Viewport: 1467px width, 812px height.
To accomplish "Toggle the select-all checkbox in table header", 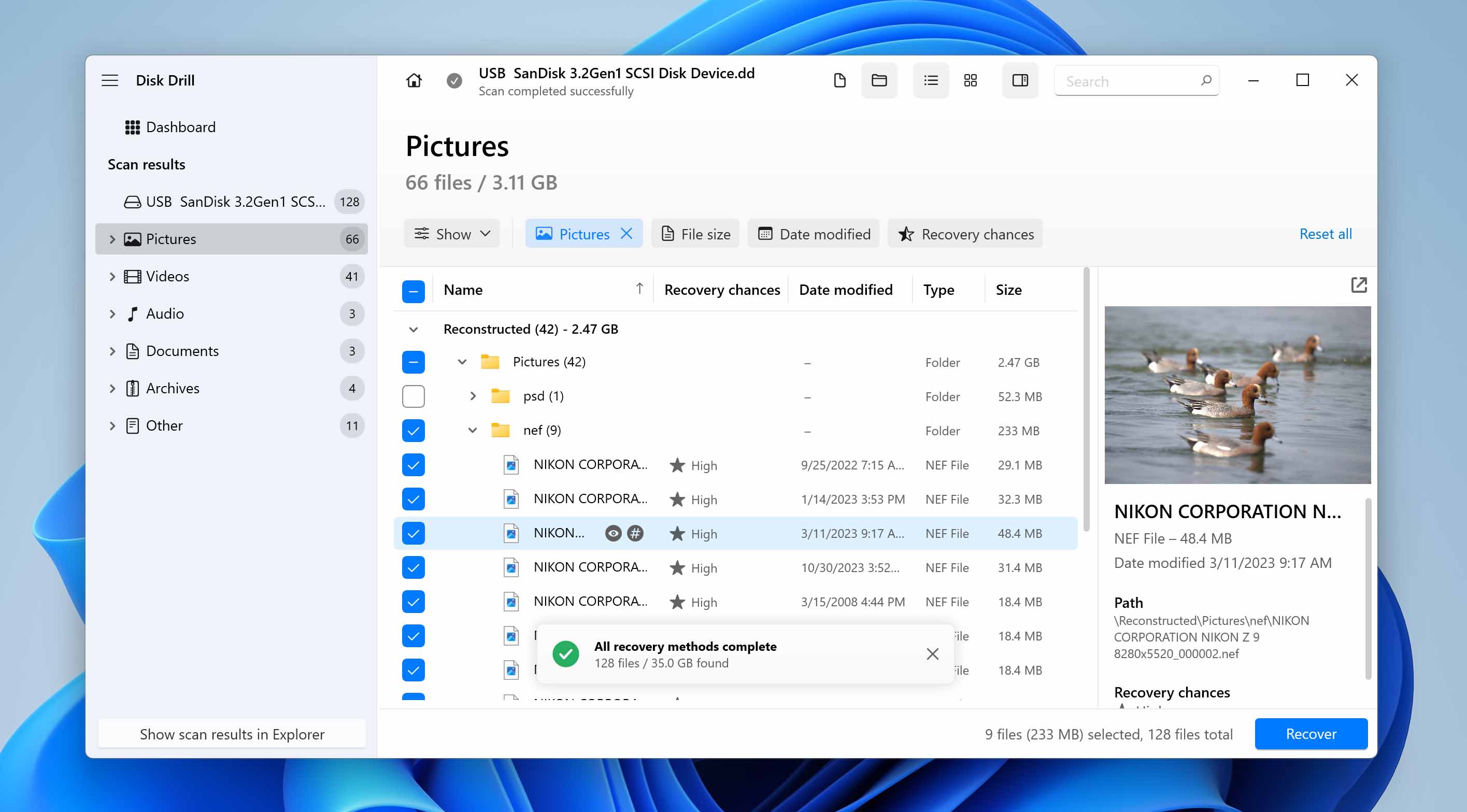I will [413, 291].
